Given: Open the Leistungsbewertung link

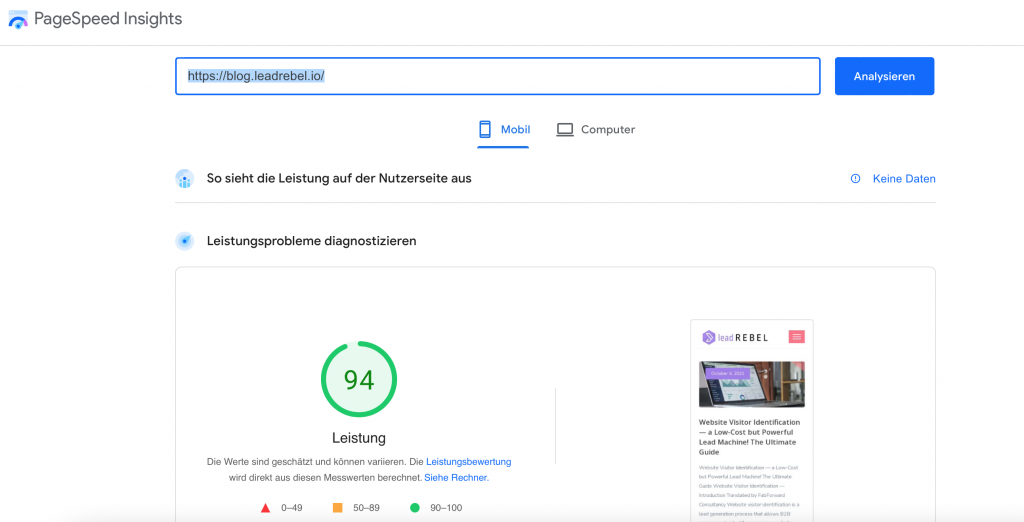Looking at the screenshot, I should pos(468,462).
